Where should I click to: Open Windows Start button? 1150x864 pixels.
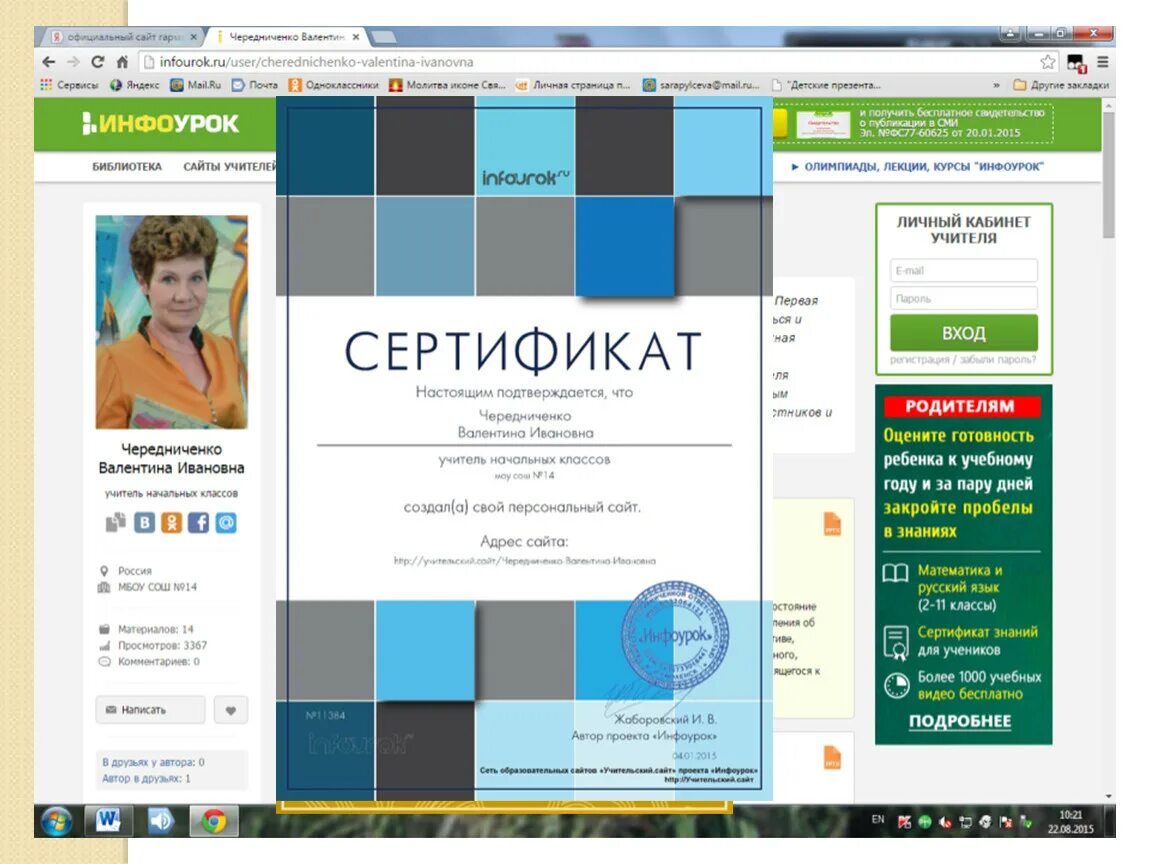tap(56, 821)
